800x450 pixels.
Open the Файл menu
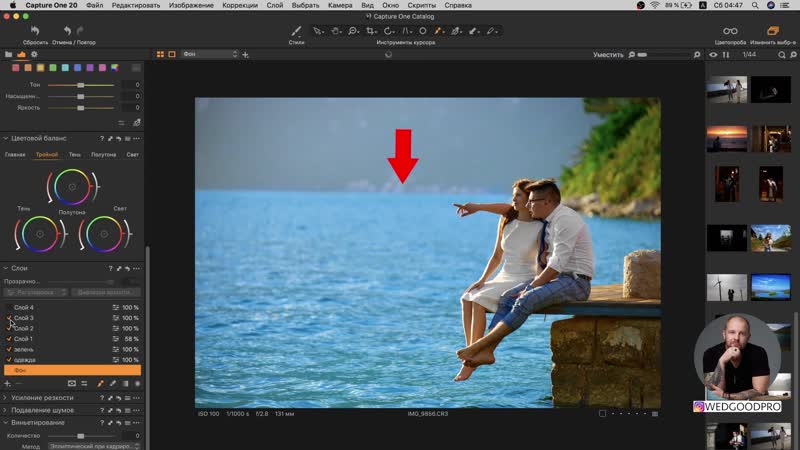(x=94, y=5)
